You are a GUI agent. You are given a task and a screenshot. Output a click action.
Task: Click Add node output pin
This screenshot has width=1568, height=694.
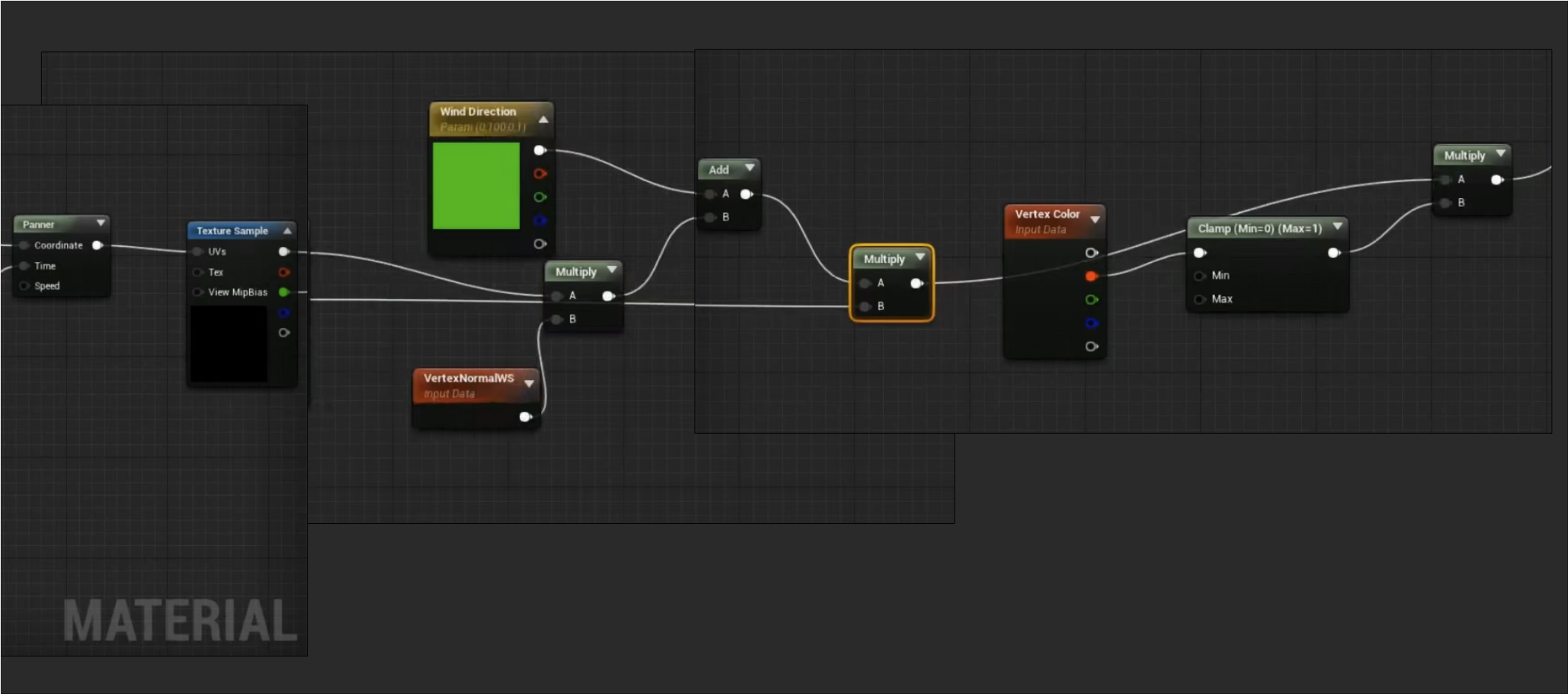point(746,194)
